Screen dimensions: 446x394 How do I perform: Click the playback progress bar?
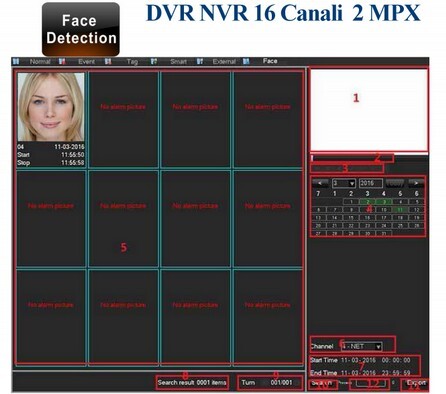(x=352, y=157)
